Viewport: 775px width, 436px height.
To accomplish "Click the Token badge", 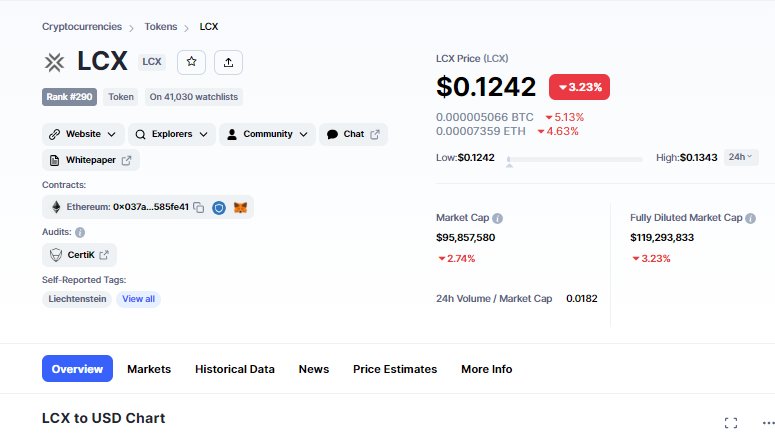I will click(121, 97).
